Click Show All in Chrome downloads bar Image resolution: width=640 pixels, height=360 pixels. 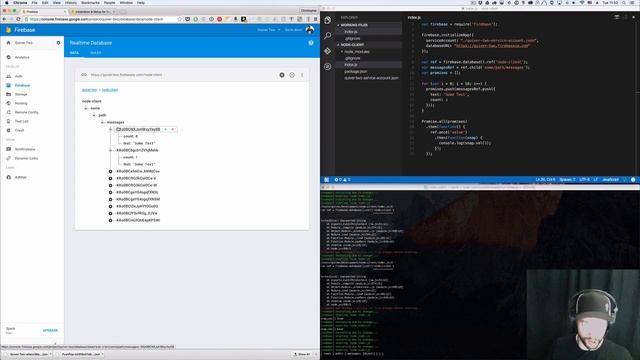pyautogui.click(x=302, y=354)
